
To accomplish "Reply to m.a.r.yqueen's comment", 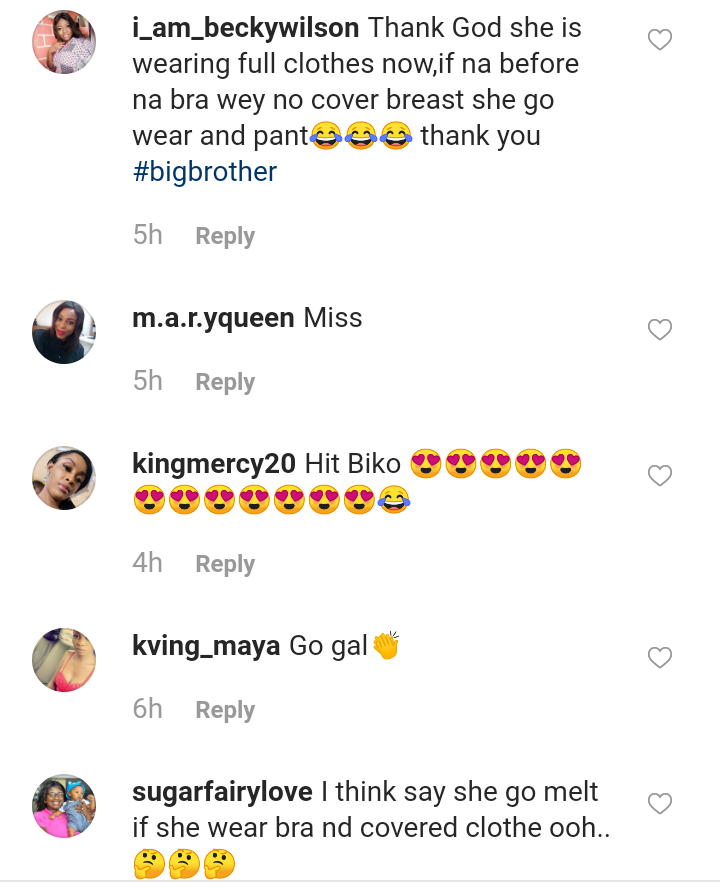I will pos(225,382).
